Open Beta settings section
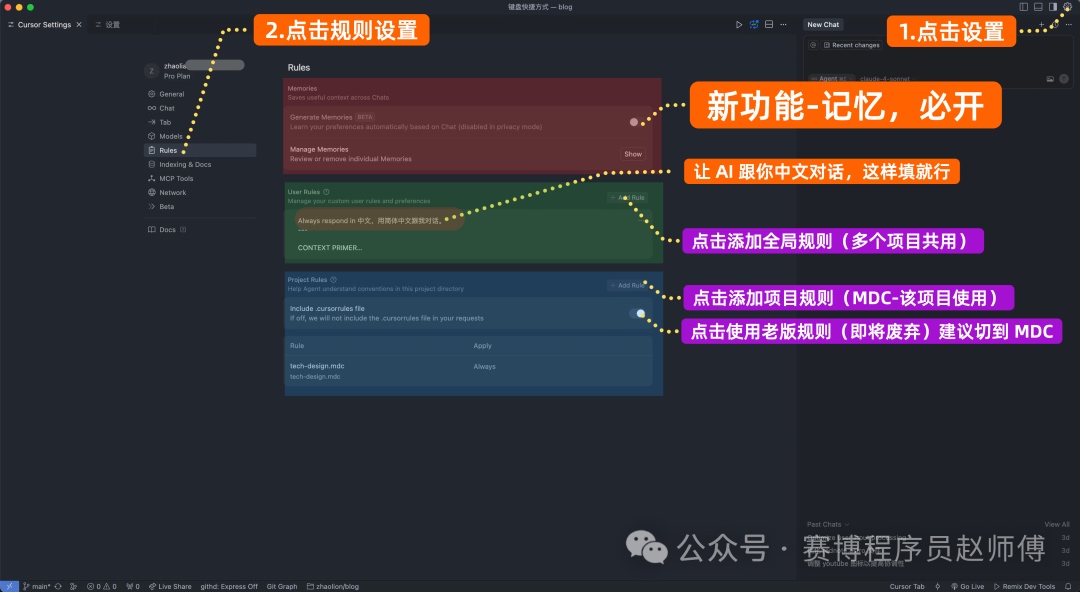Viewport: 1080px width, 592px height. (200, 207)
